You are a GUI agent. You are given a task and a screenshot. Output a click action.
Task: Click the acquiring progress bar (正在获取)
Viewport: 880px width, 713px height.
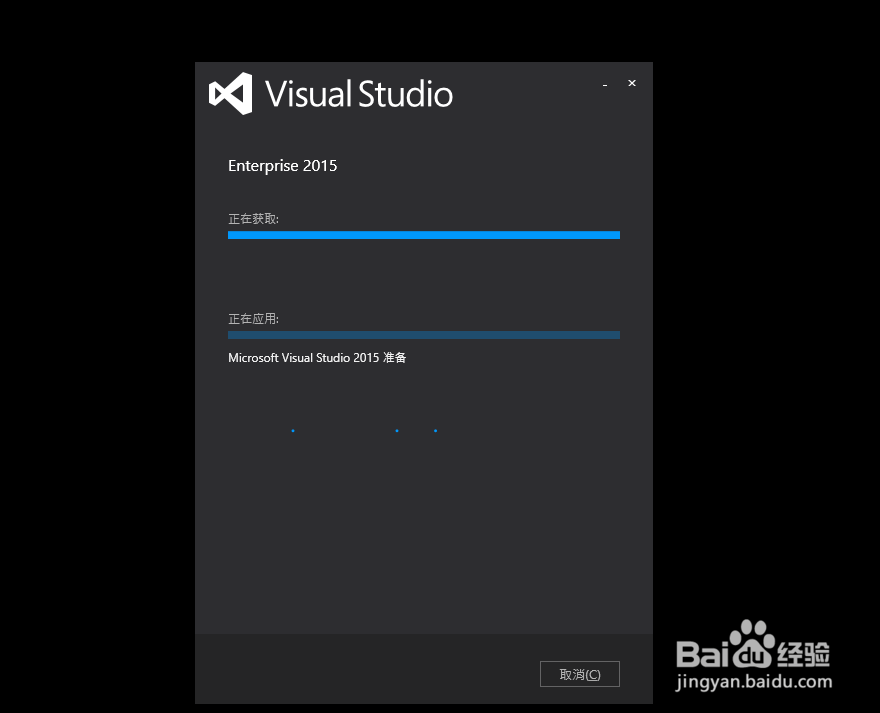(x=424, y=235)
